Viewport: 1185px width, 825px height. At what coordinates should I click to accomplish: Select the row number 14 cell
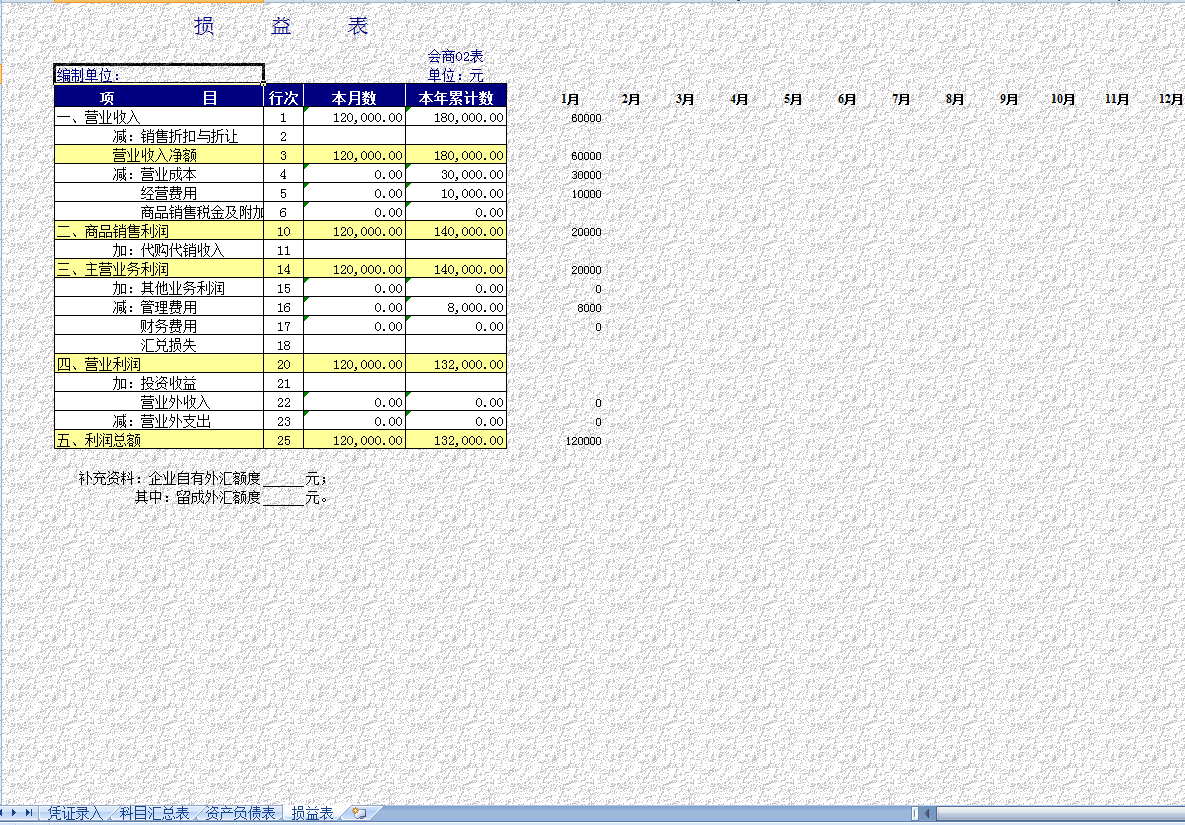(283, 269)
